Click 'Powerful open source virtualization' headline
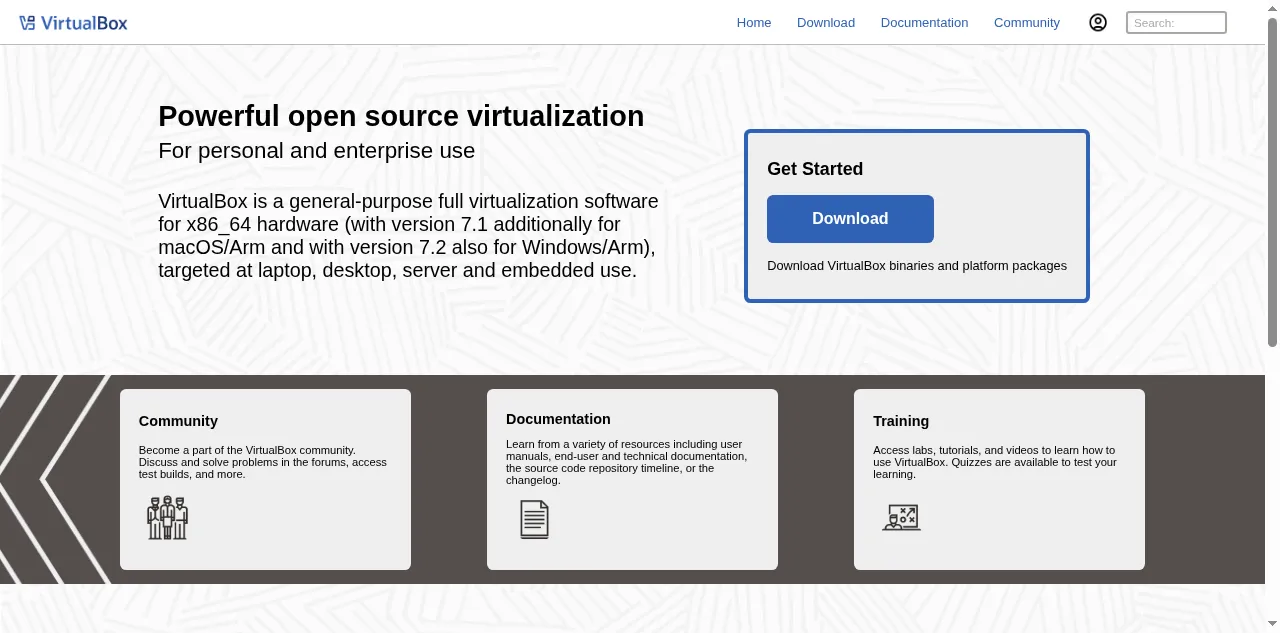Image resolution: width=1280 pixels, height=633 pixels. pyautogui.click(x=401, y=116)
